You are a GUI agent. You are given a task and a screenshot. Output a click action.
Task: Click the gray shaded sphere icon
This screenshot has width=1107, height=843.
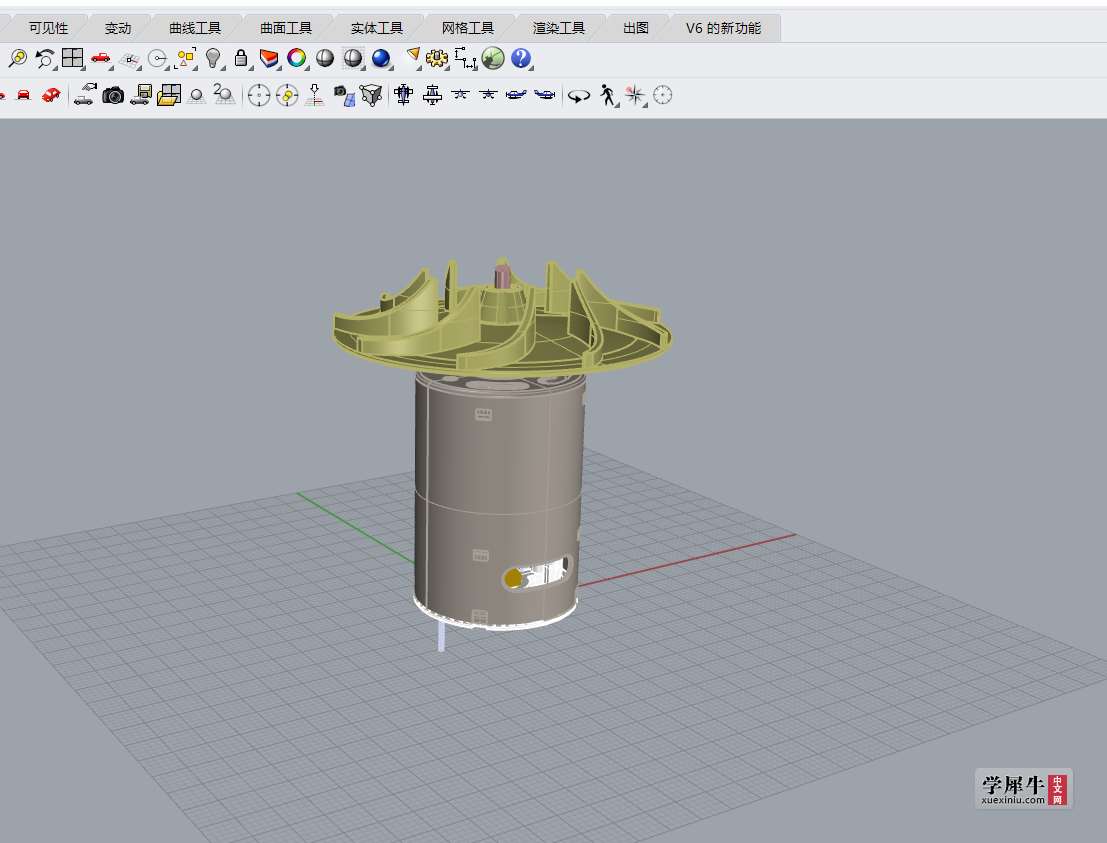(x=325, y=59)
